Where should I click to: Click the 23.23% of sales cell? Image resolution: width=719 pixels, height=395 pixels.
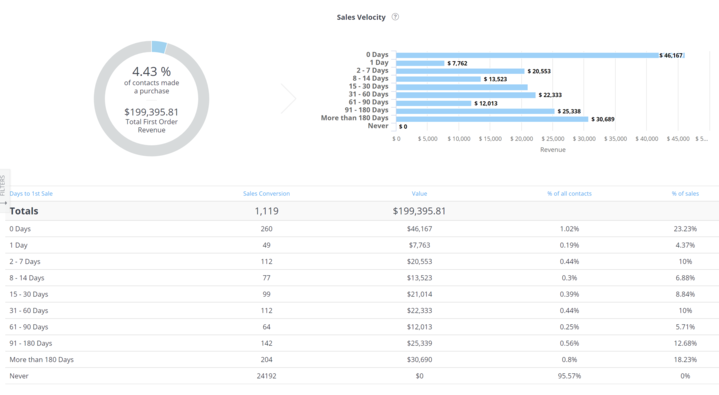pos(685,228)
